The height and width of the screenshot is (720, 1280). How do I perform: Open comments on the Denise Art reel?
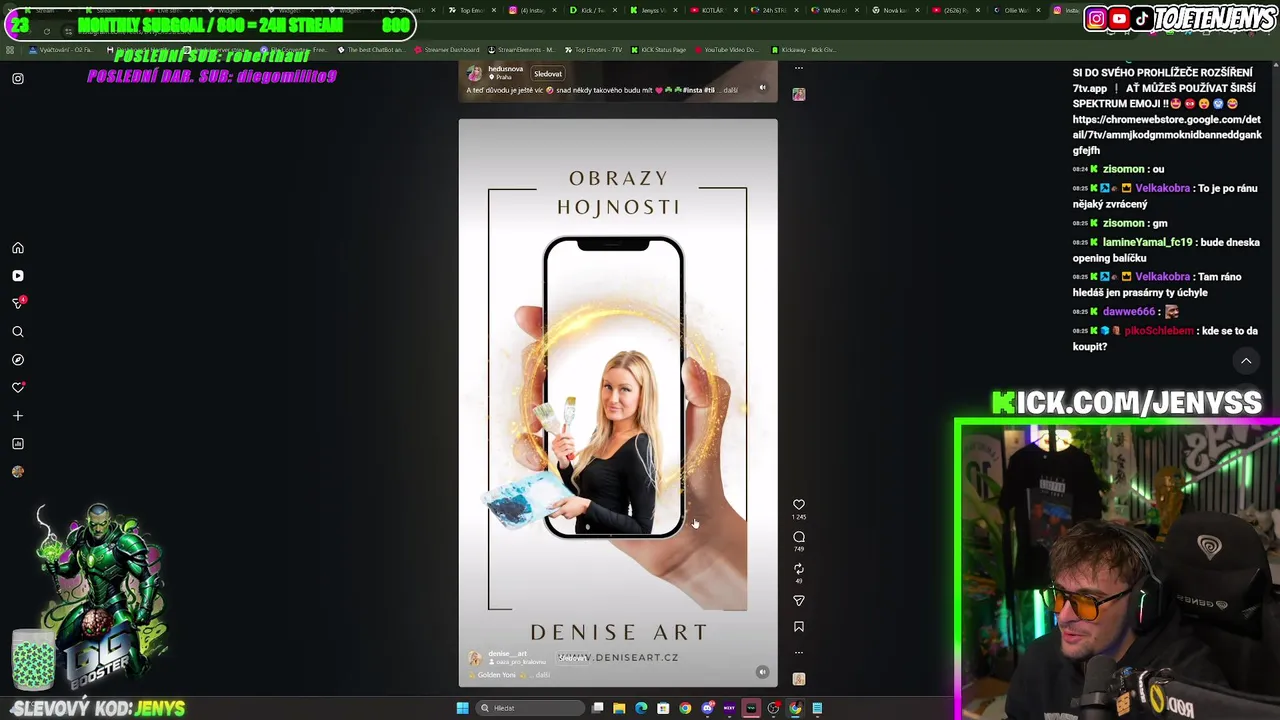click(x=798, y=537)
